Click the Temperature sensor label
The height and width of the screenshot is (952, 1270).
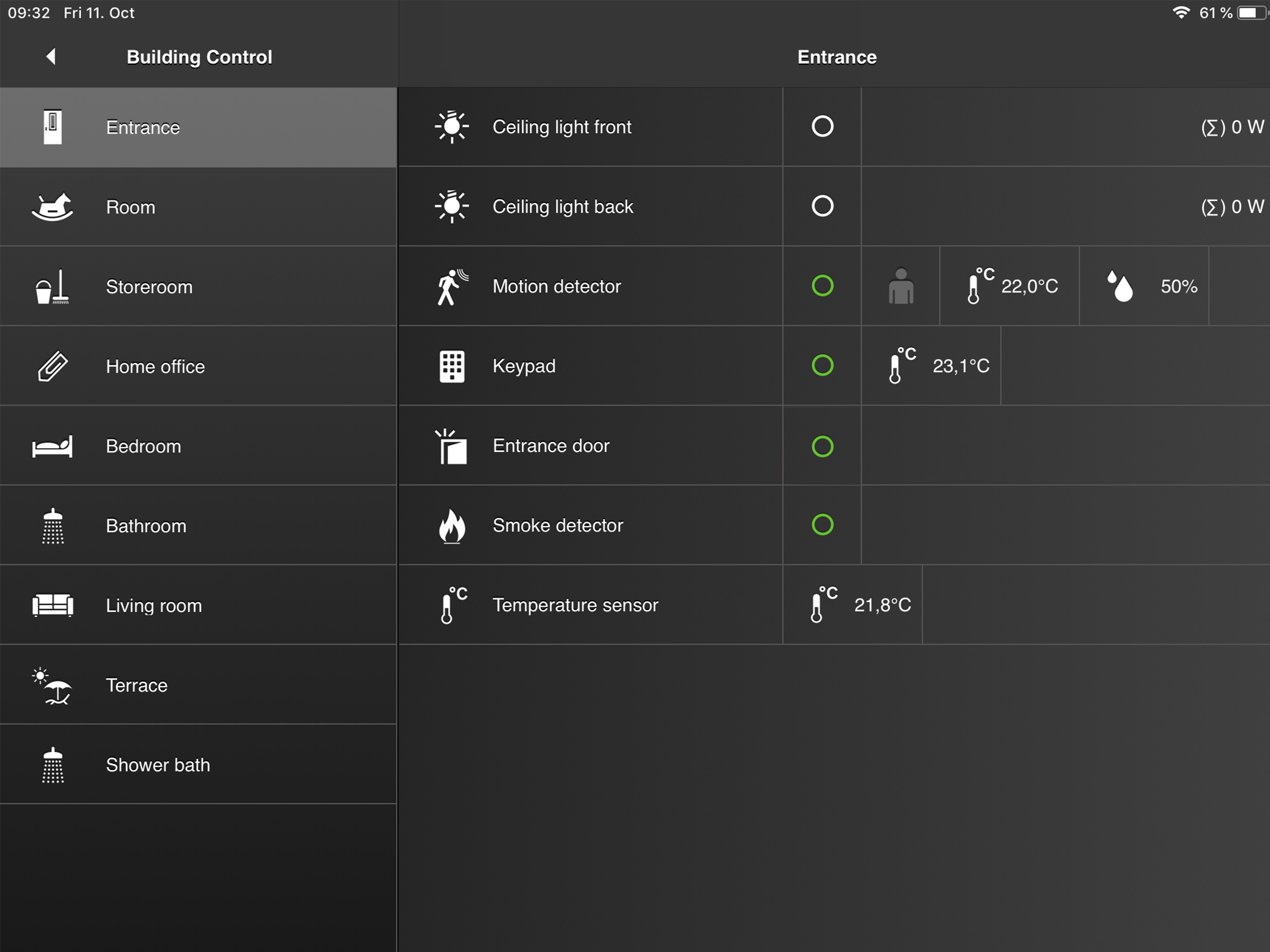(x=575, y=605)
